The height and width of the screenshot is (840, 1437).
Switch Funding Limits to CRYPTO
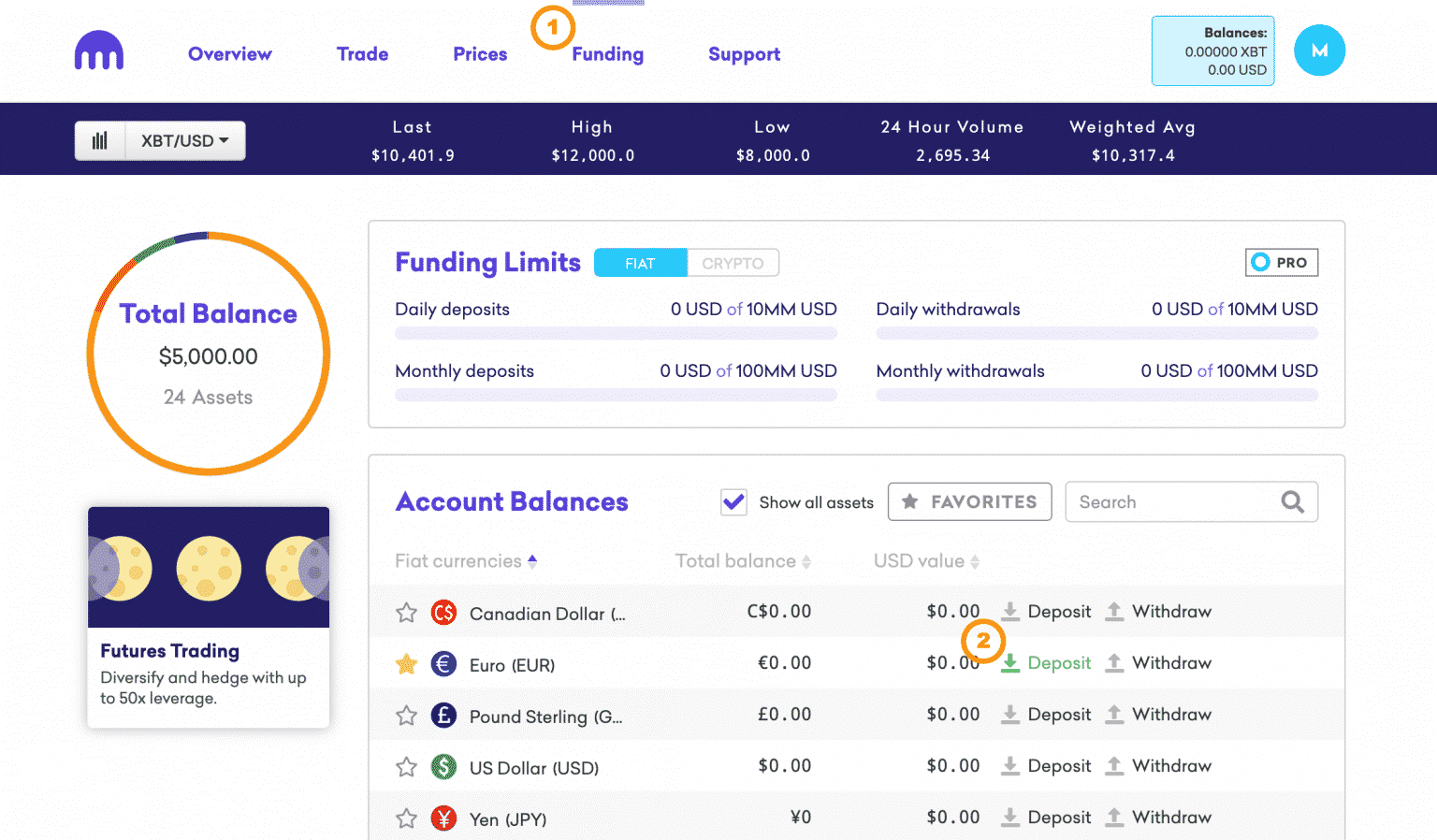(x=733, y=263)
